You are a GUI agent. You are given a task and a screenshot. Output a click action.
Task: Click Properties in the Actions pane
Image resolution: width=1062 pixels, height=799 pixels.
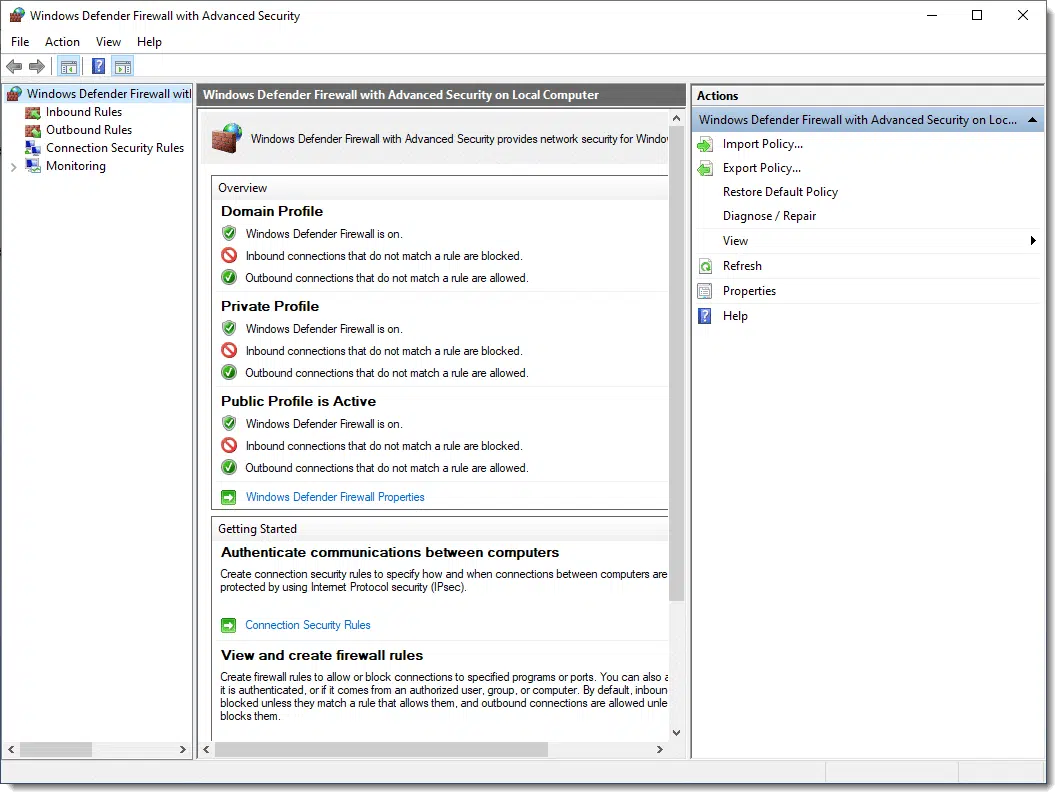pos(749,291)
